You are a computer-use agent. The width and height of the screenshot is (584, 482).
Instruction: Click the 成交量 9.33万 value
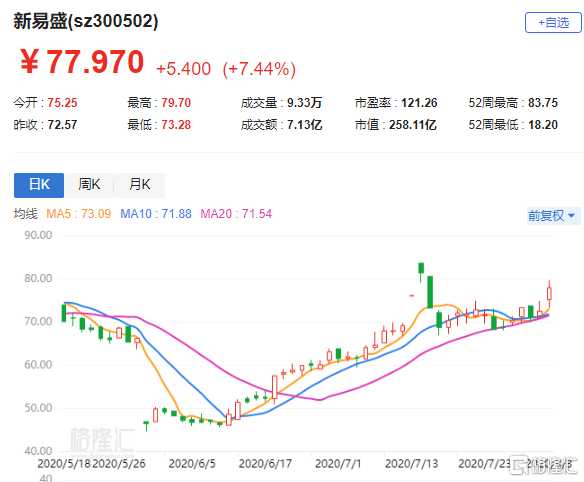click(x=304, y=103)
